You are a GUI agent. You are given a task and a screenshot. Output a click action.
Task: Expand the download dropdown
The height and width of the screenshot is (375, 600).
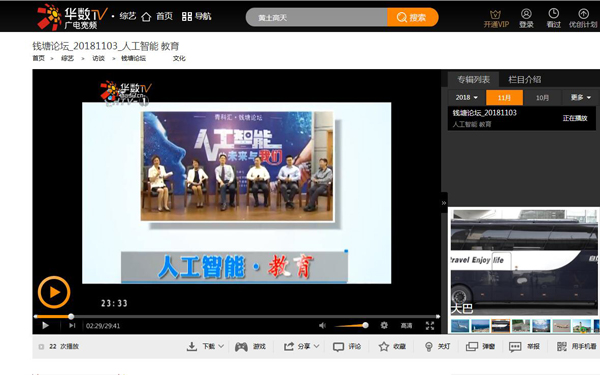tap(221, 346)
